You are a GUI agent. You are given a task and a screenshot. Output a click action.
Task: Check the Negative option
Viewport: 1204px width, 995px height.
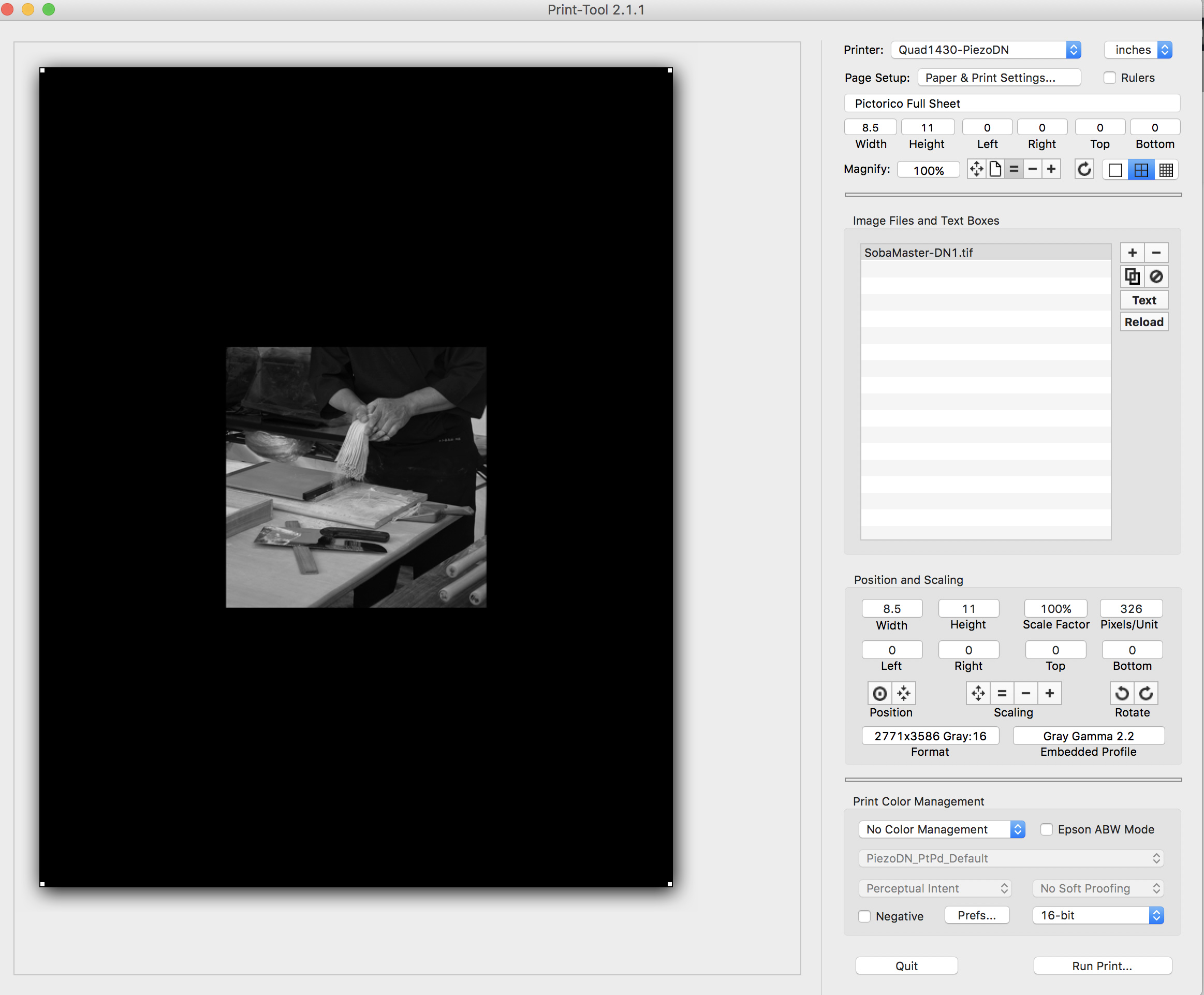(865, 916)
